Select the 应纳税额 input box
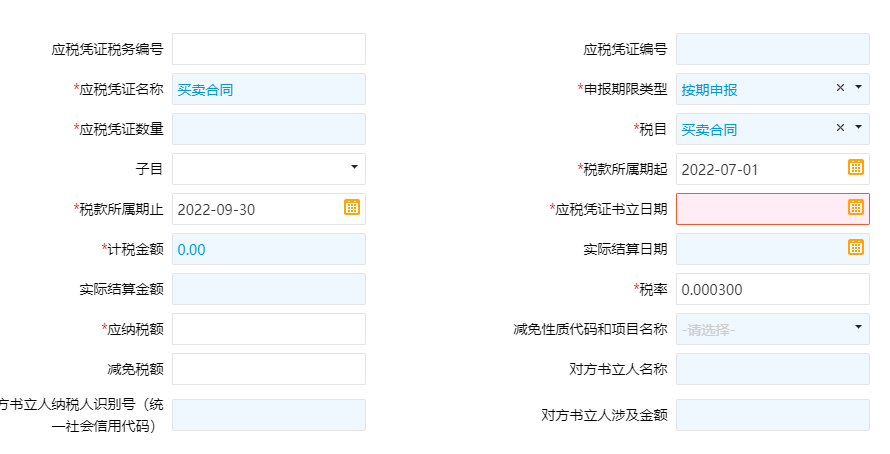The width and height of the screenshot is (890, 454). point(269,329)
